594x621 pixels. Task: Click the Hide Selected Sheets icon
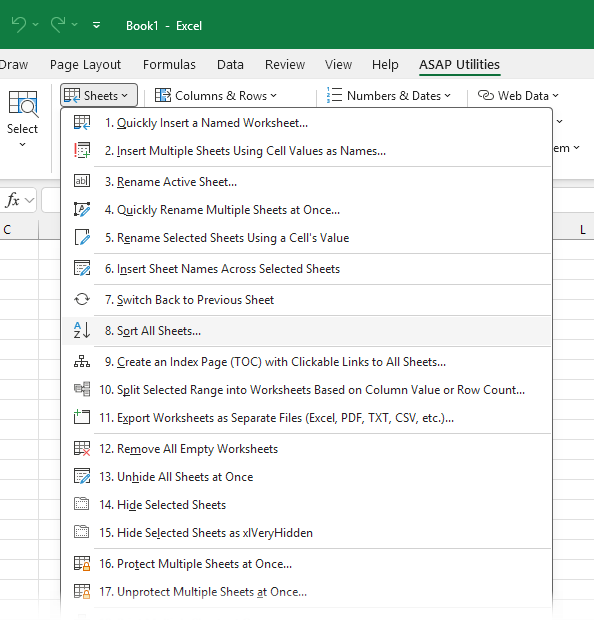click(82, 504)
